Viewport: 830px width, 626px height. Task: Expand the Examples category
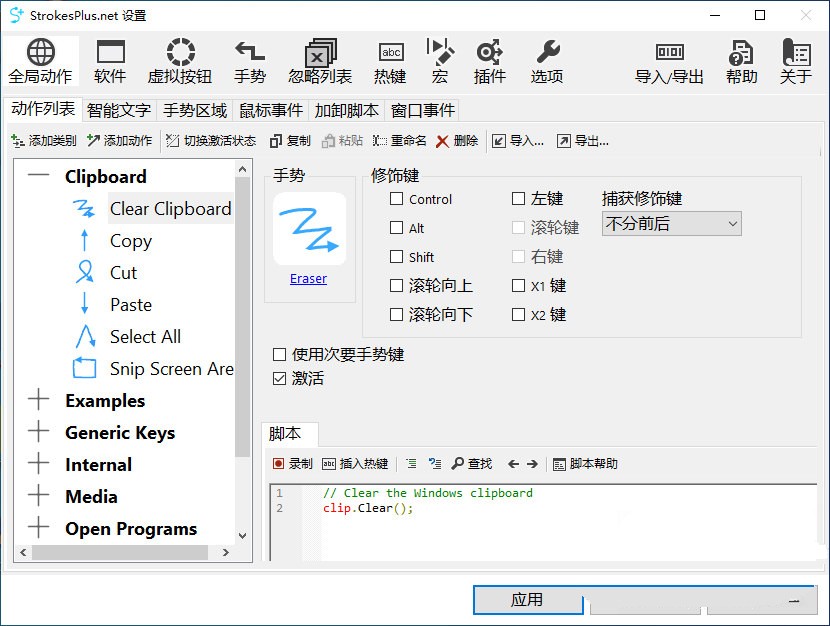[x=39, y=400]
